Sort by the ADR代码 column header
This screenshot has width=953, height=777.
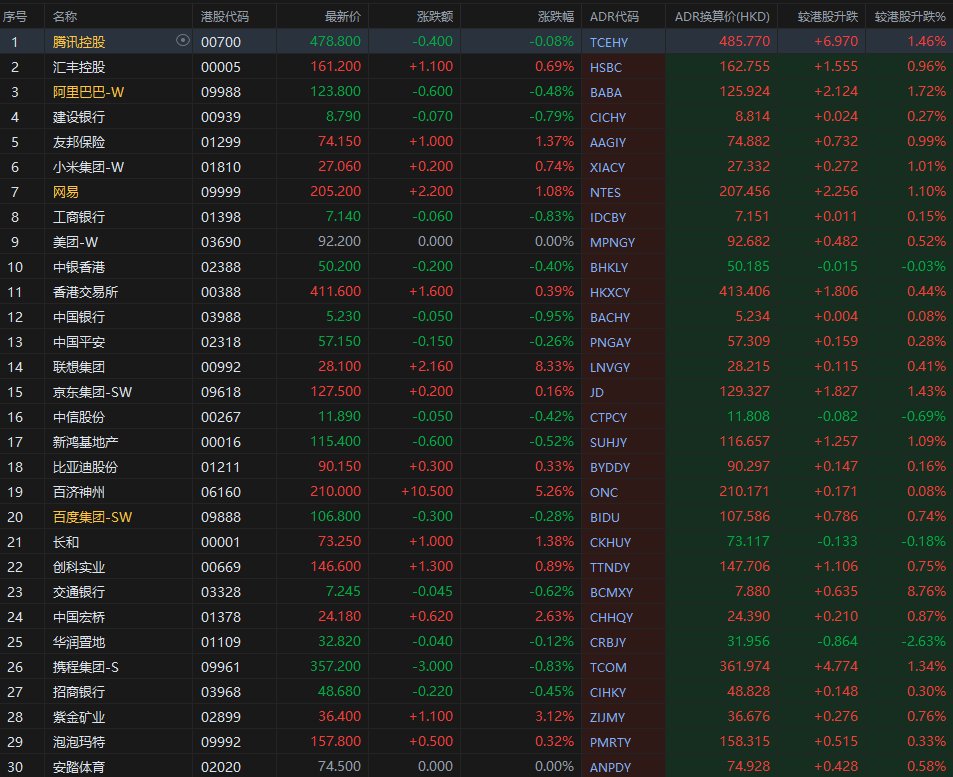[614, 16]
